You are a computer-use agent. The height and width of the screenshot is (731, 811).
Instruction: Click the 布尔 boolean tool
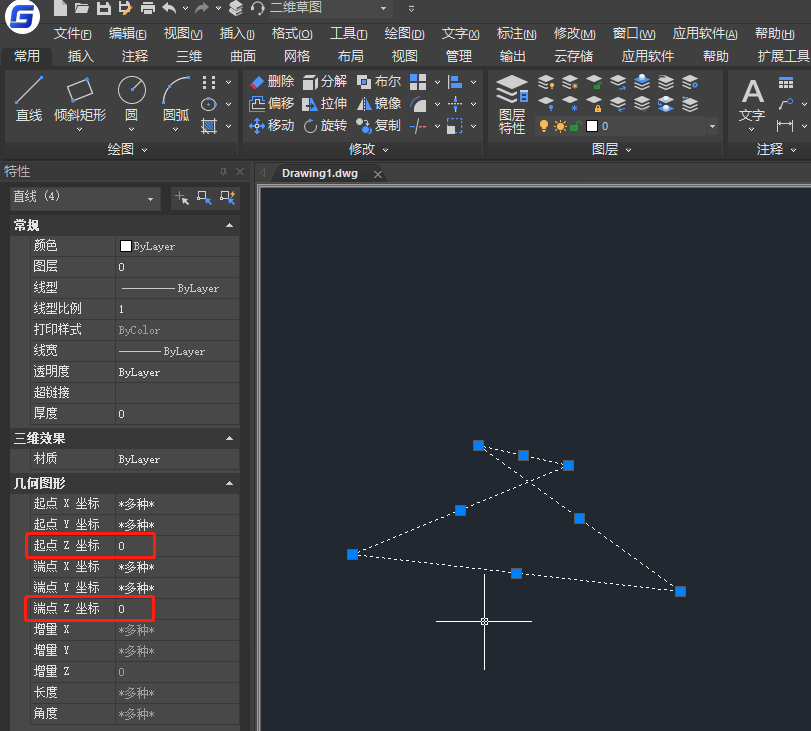point(379,82)
